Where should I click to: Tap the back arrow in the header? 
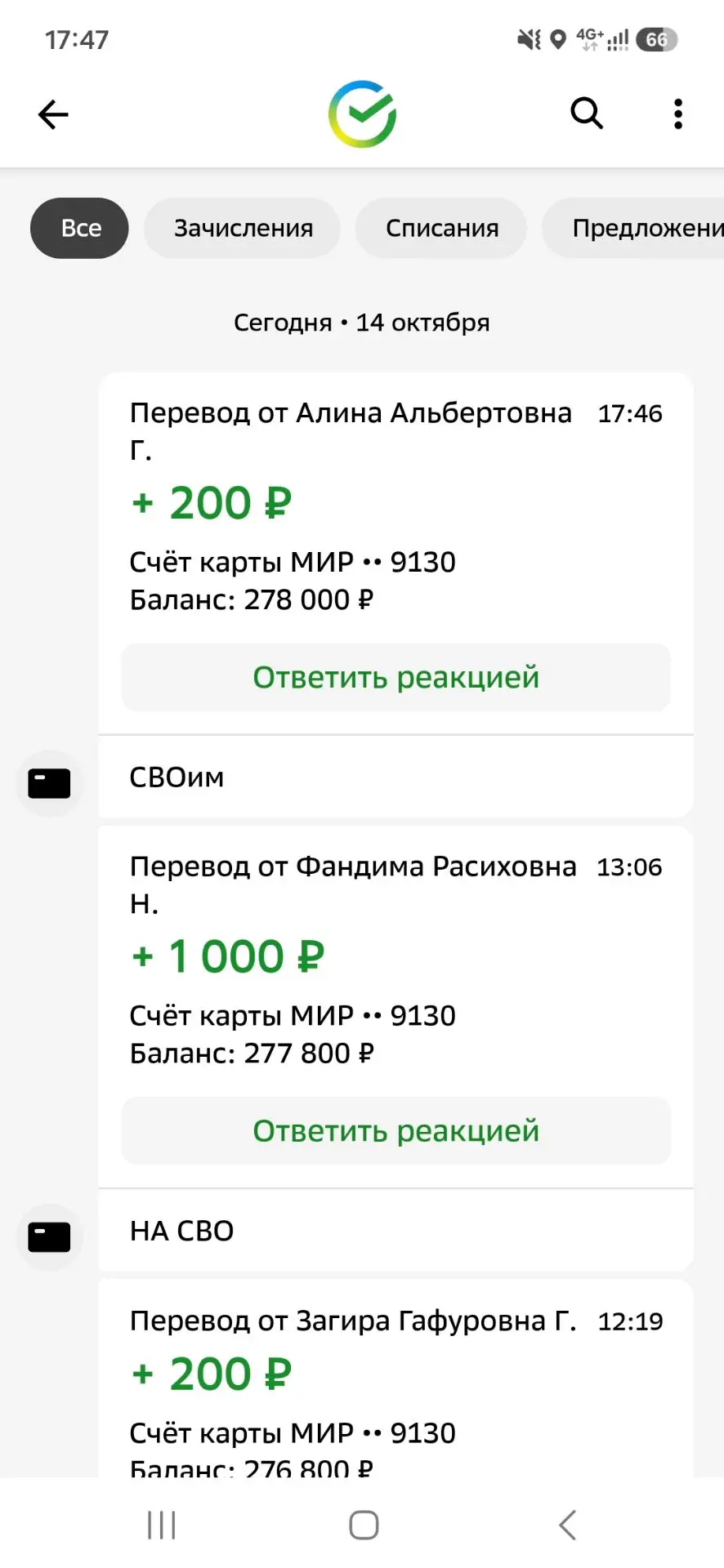(53, 114)
